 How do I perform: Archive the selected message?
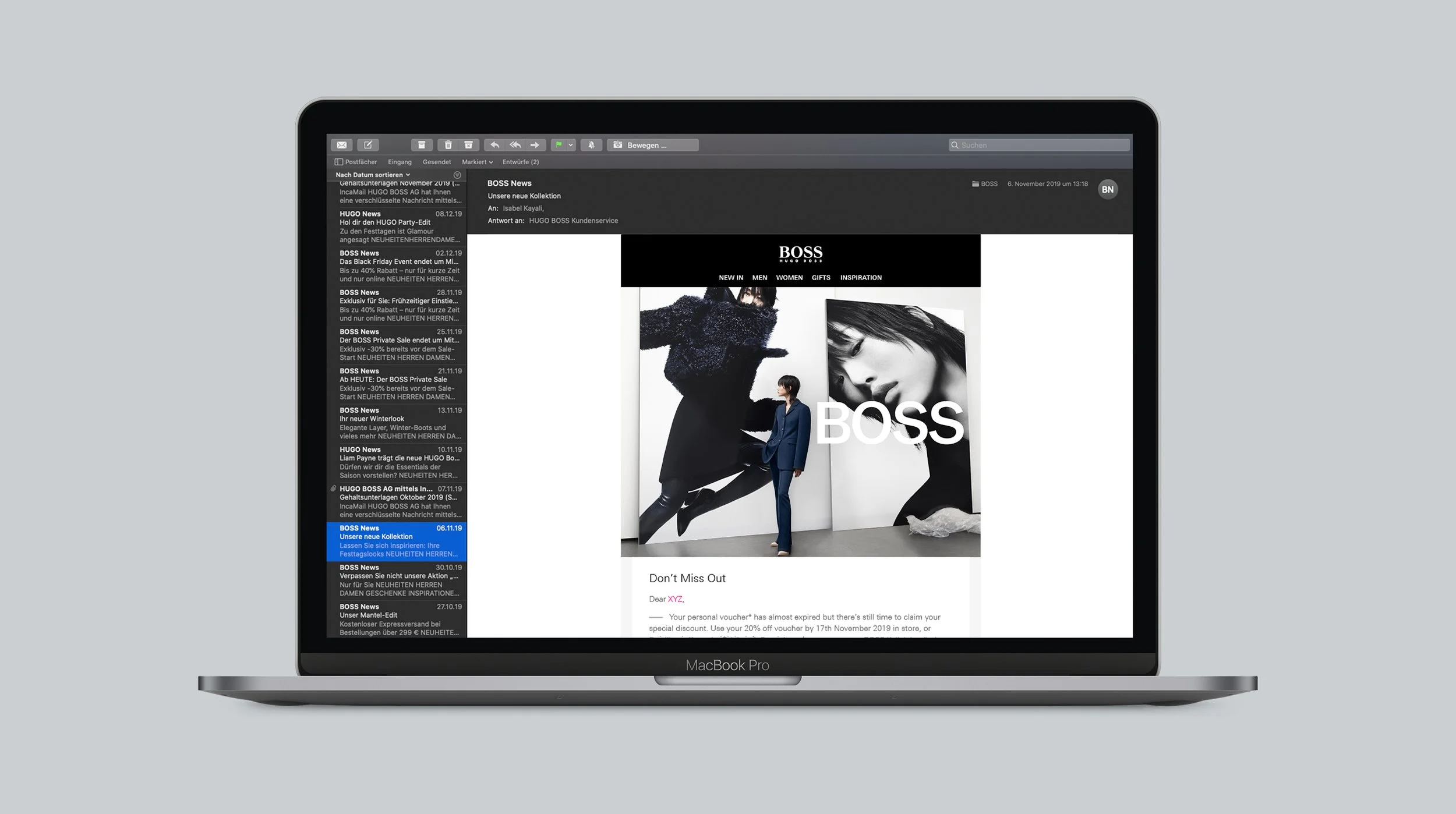[x=422, y=145]
